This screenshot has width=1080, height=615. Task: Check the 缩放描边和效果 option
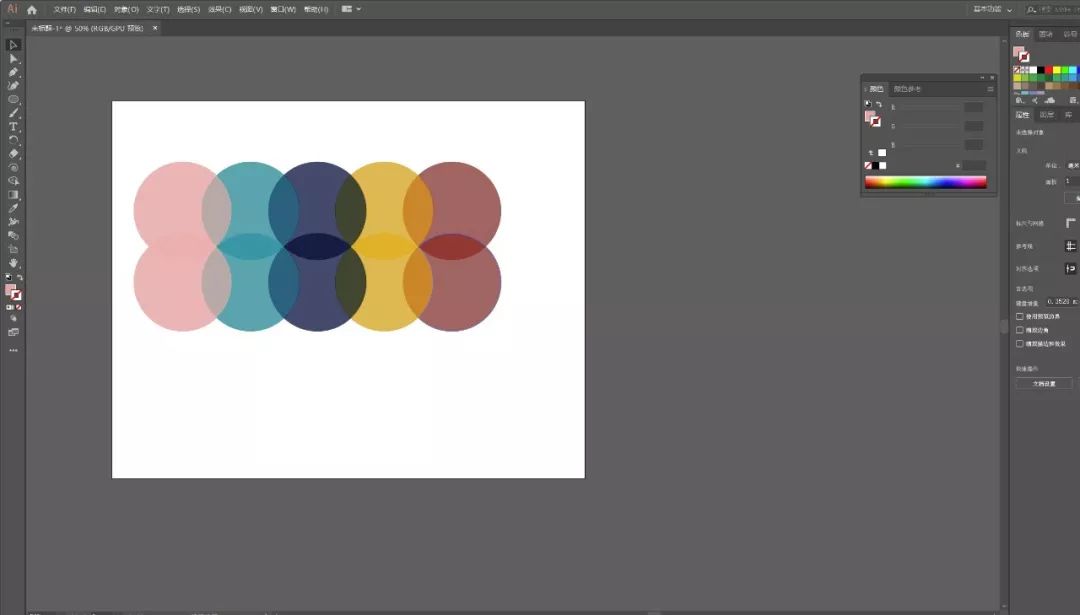pos(1020,343)
